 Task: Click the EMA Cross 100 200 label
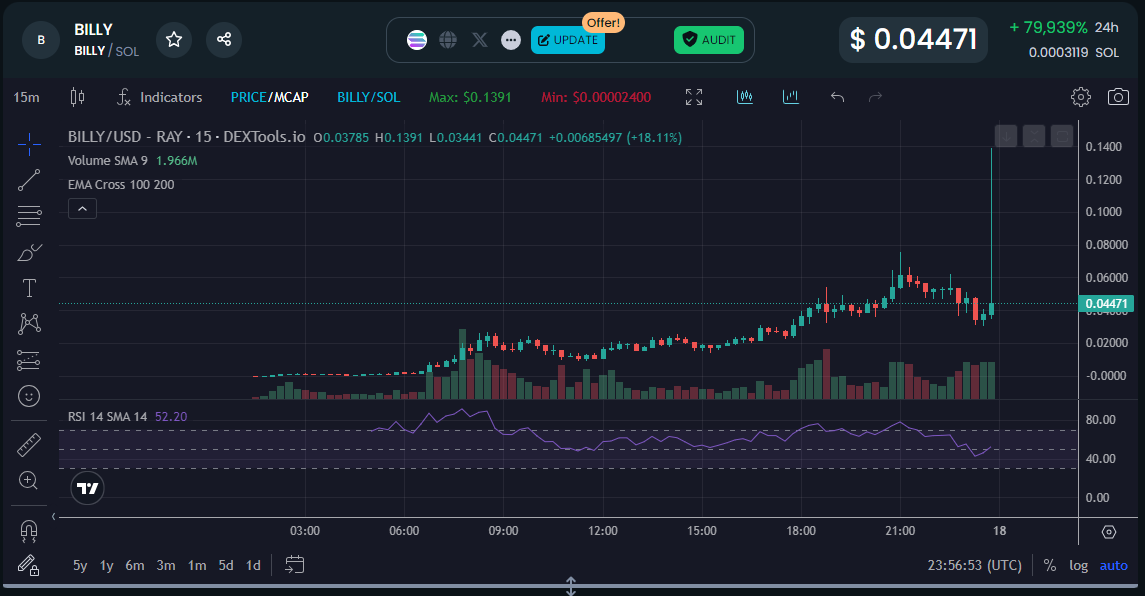121,185
